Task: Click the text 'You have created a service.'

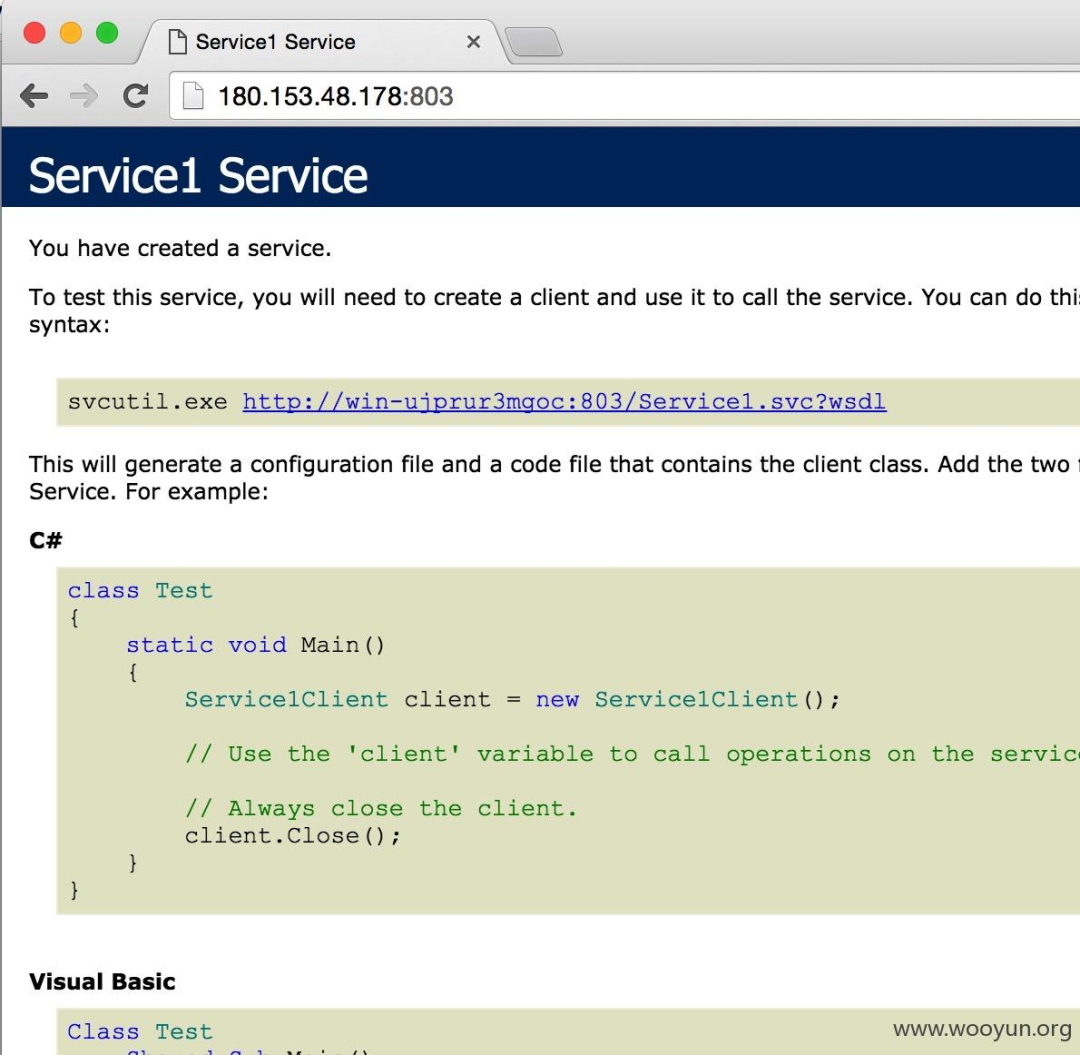Action: tap(180, 248)
